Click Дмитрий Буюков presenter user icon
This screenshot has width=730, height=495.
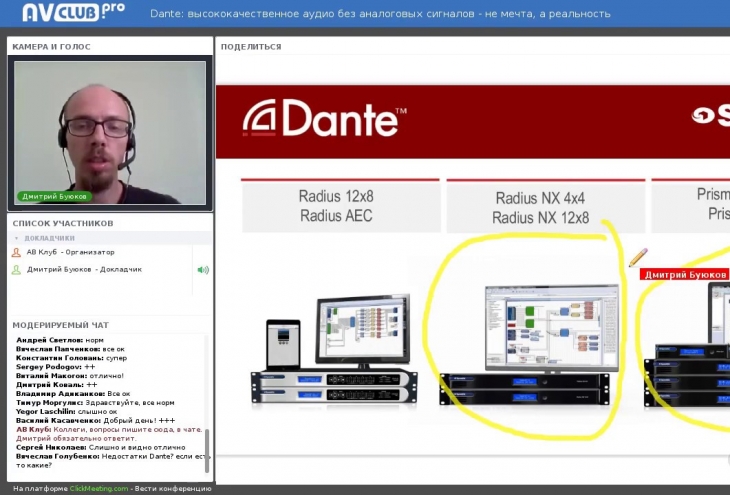(x=16, y=270)
